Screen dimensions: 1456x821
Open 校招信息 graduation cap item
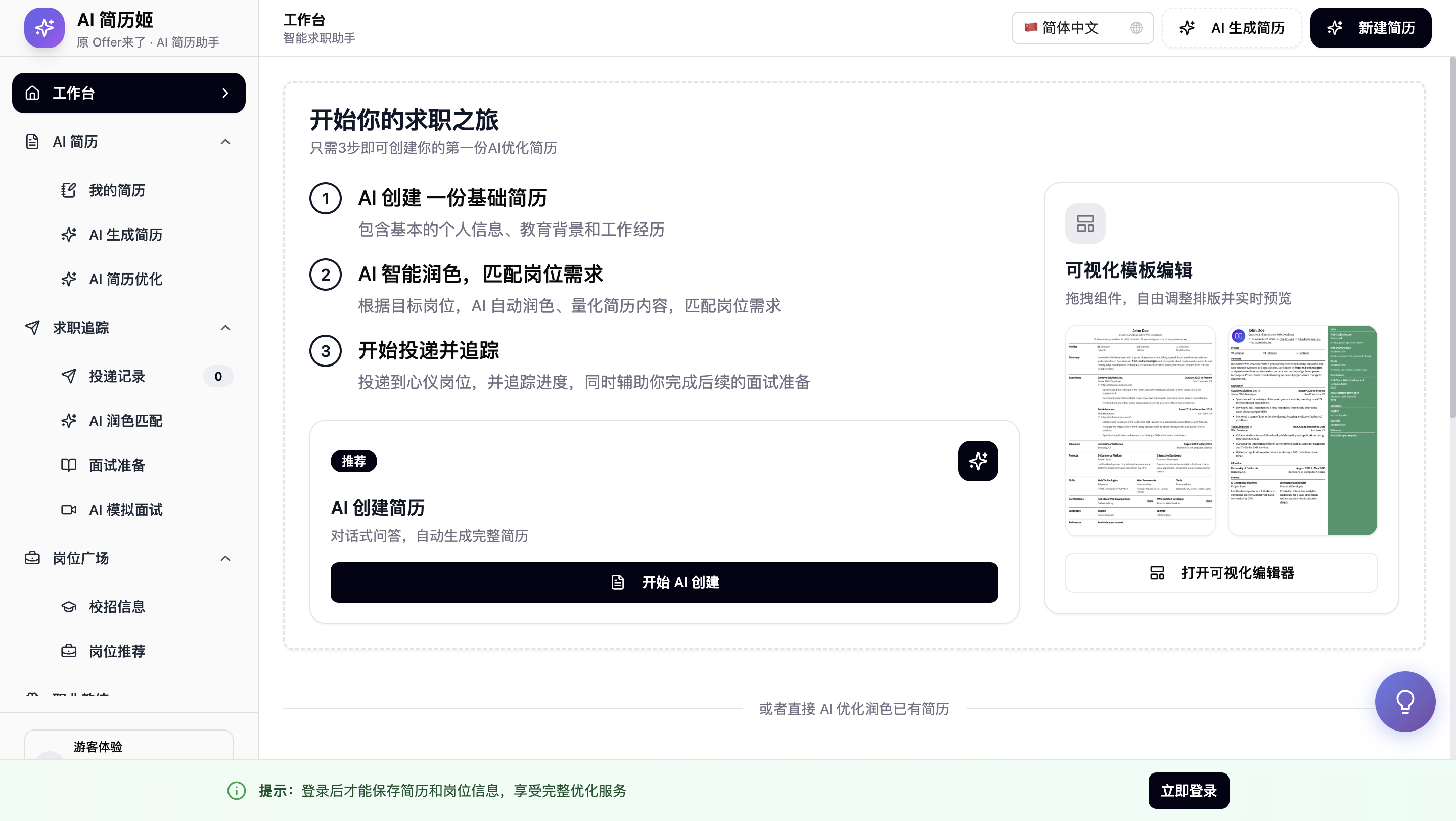pos(117,606)
